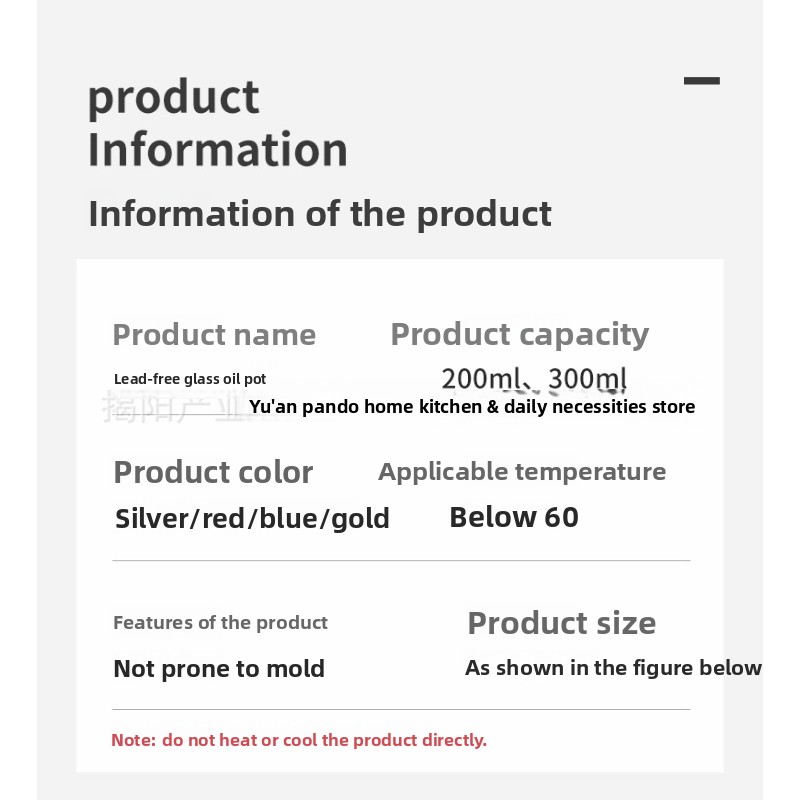Screen dimensions: 800x800
Task: Click "Silver/red/blue/gold" color options text
Action: click(252, 518)
